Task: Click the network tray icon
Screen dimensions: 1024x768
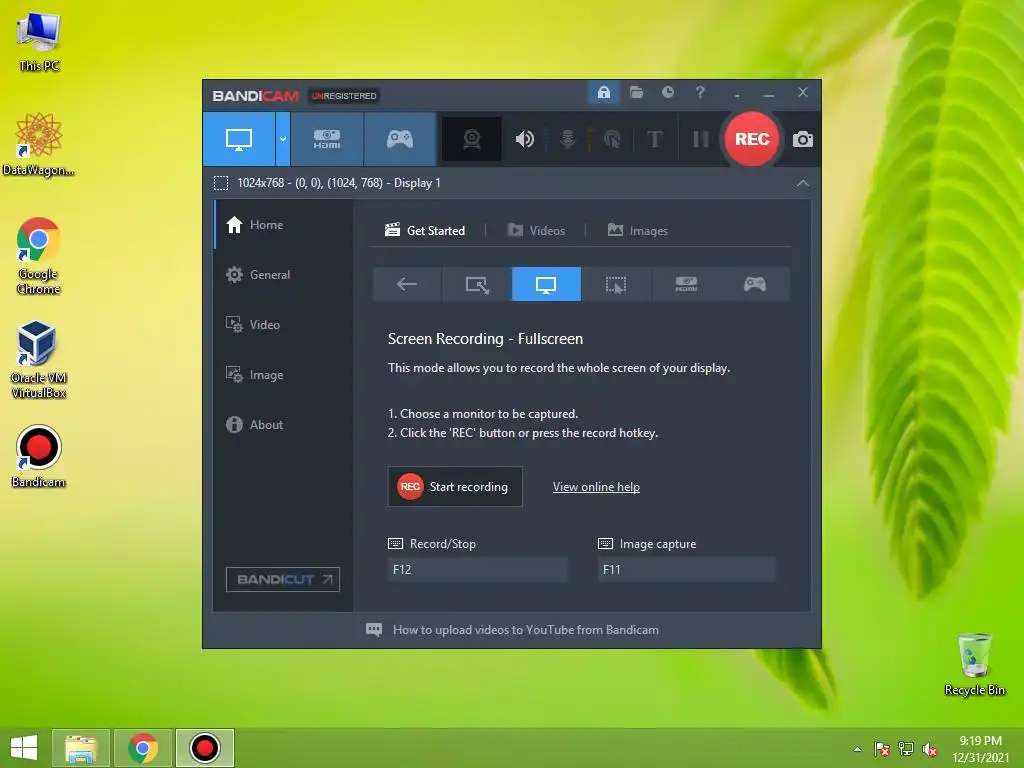Action: (x=906, y=749)
